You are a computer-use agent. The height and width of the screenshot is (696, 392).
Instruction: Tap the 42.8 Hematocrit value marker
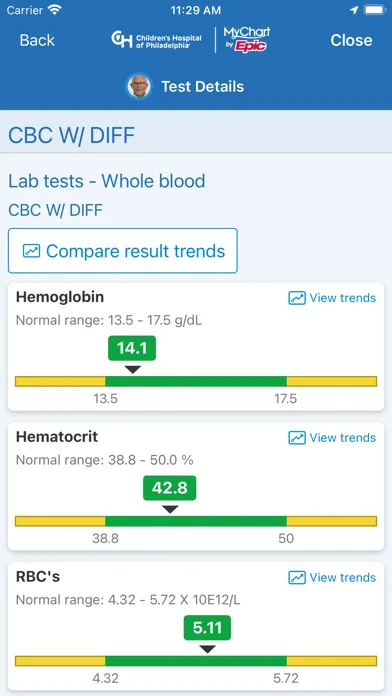170,488
